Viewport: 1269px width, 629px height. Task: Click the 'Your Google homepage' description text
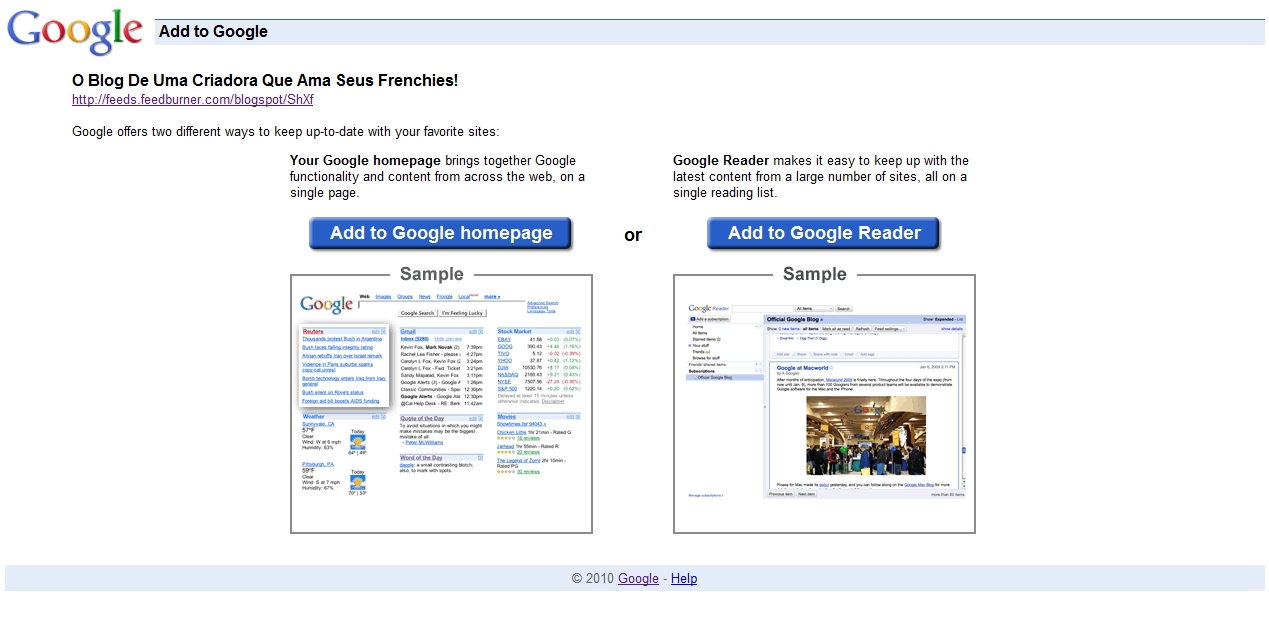pyautogui.click(x=438, y=176)
